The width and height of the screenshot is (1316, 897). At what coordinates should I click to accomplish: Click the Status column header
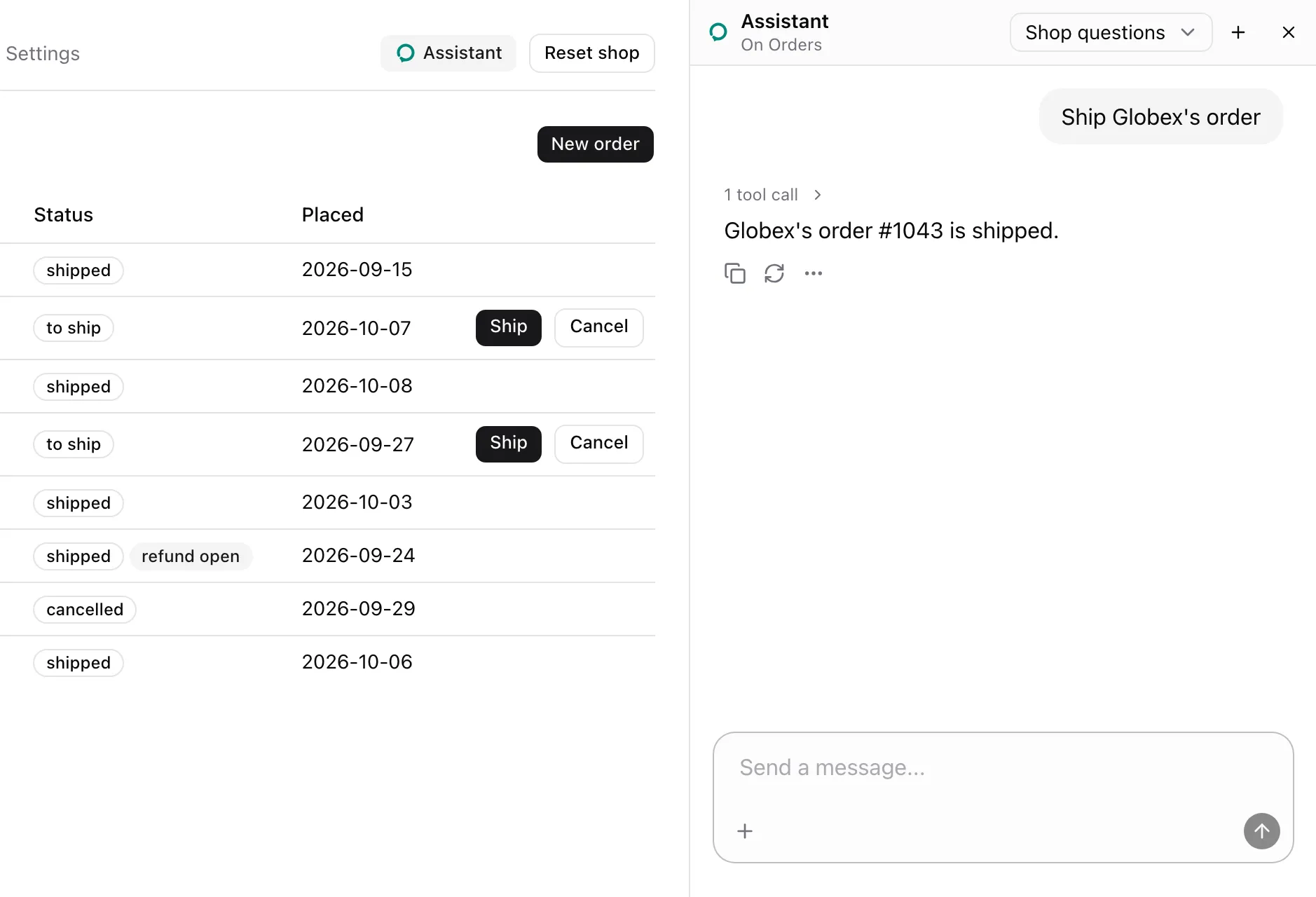tap(63, 214)
